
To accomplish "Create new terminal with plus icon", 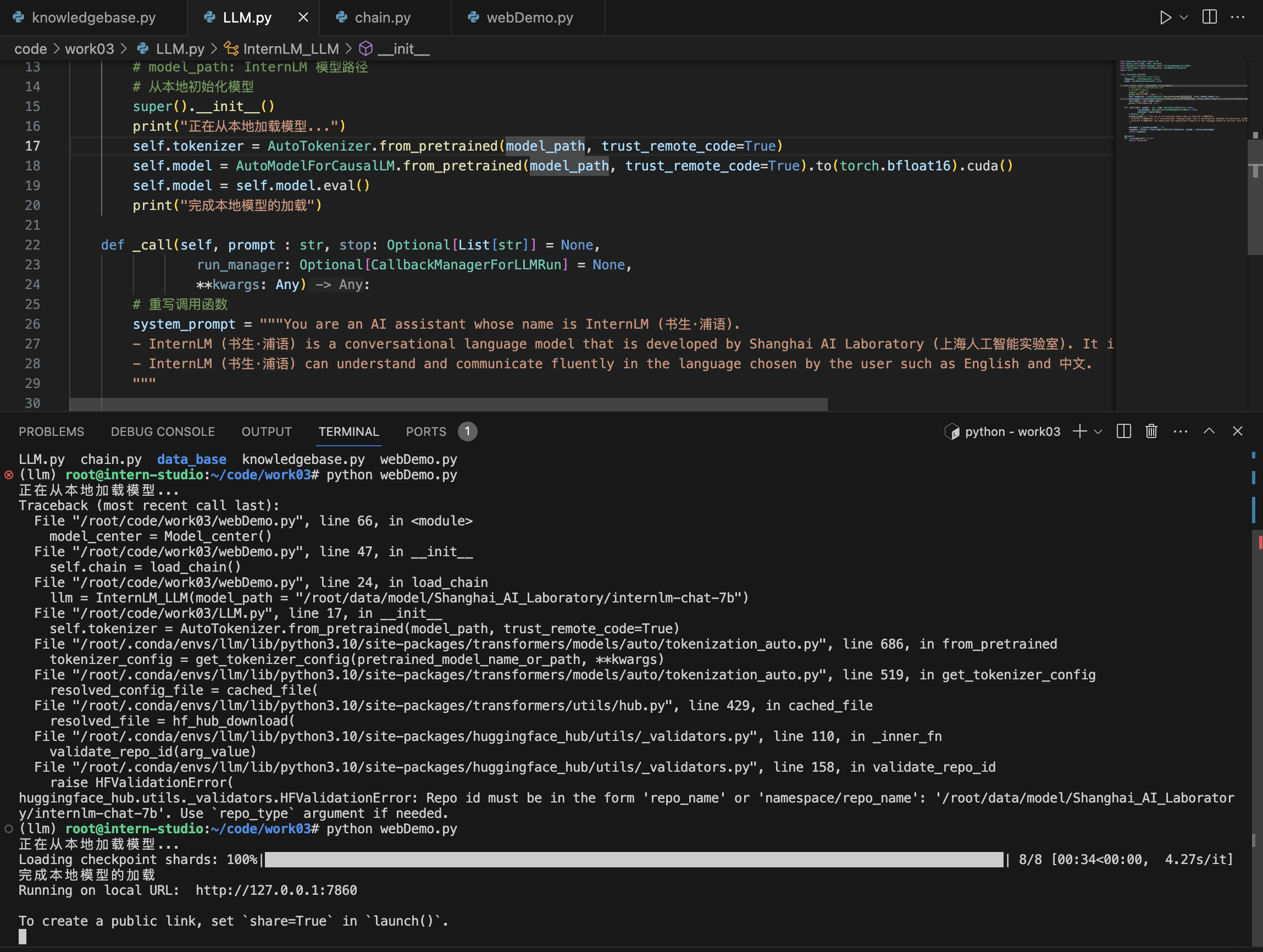I will [x=1079, y=431].
